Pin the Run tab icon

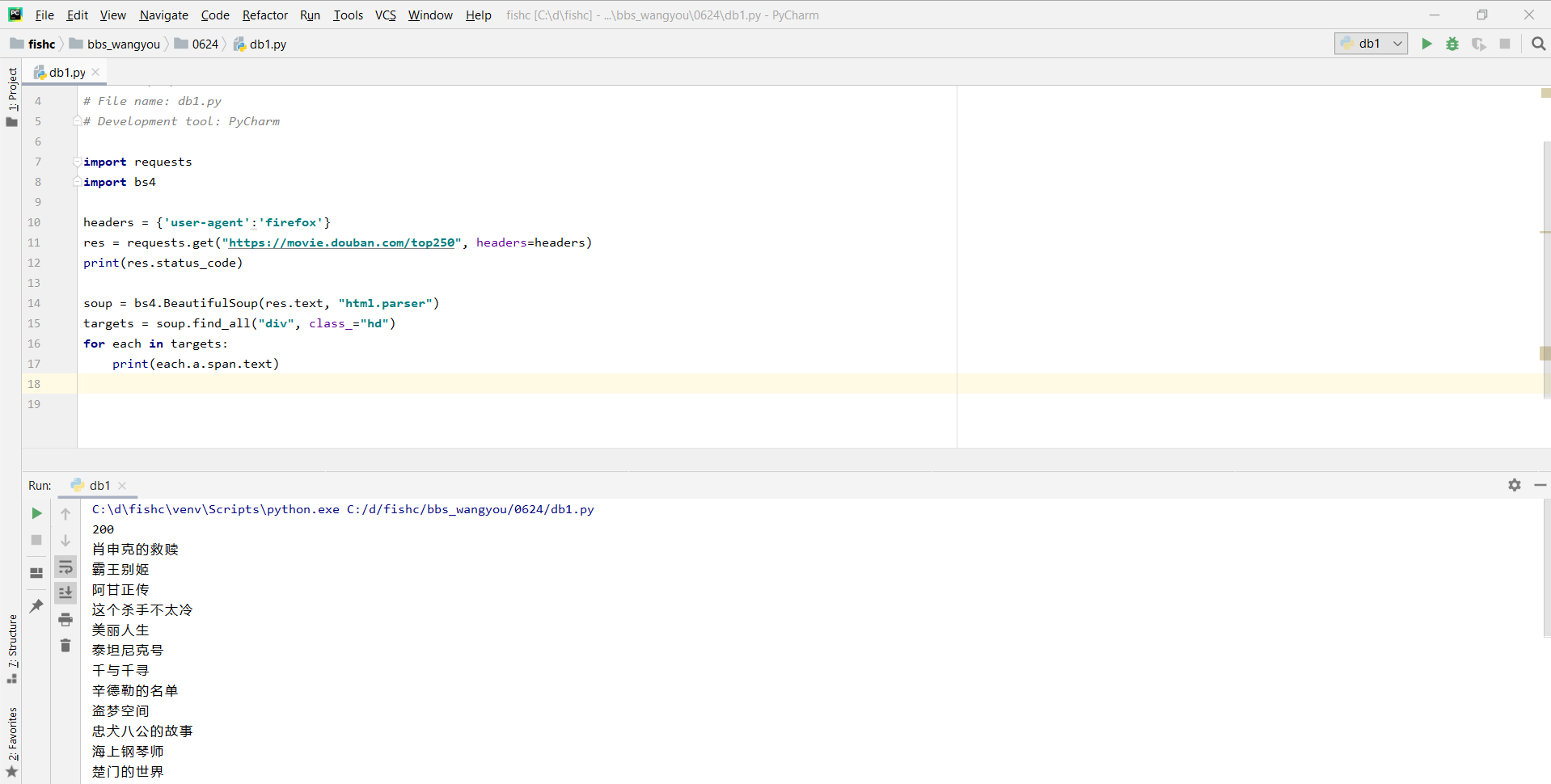(36, 605)
